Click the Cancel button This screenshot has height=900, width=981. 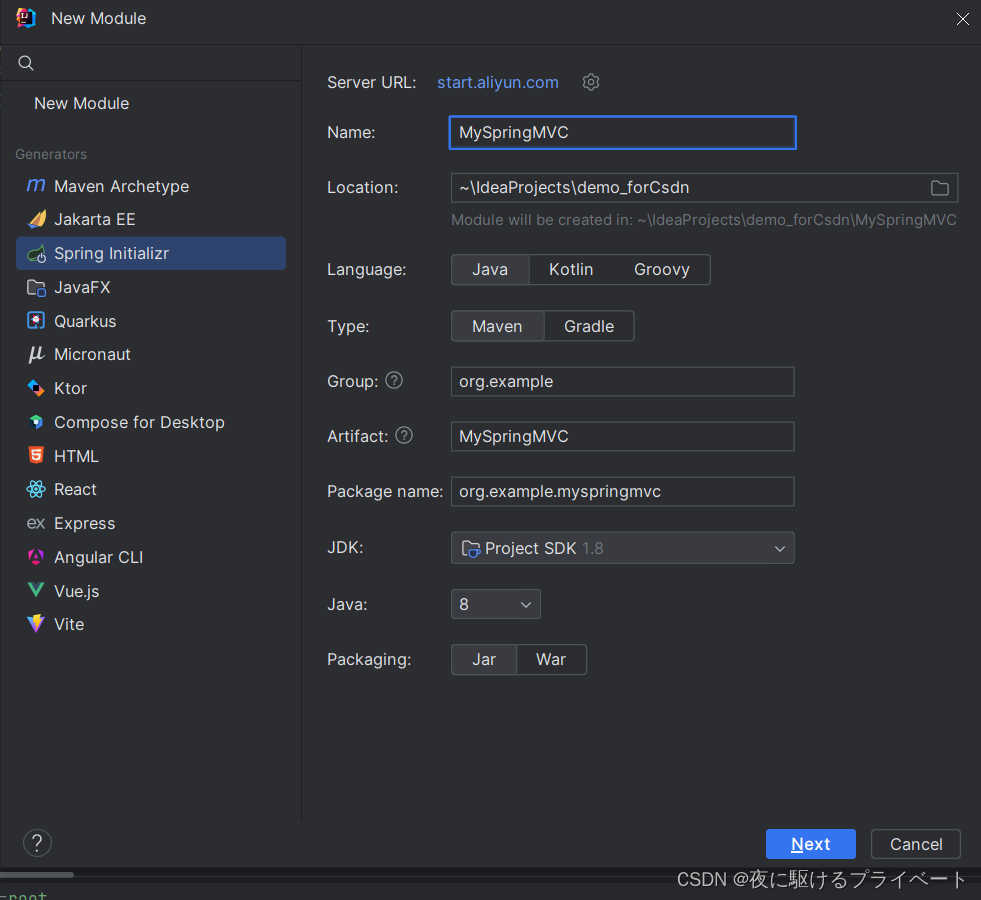(916, 844)
